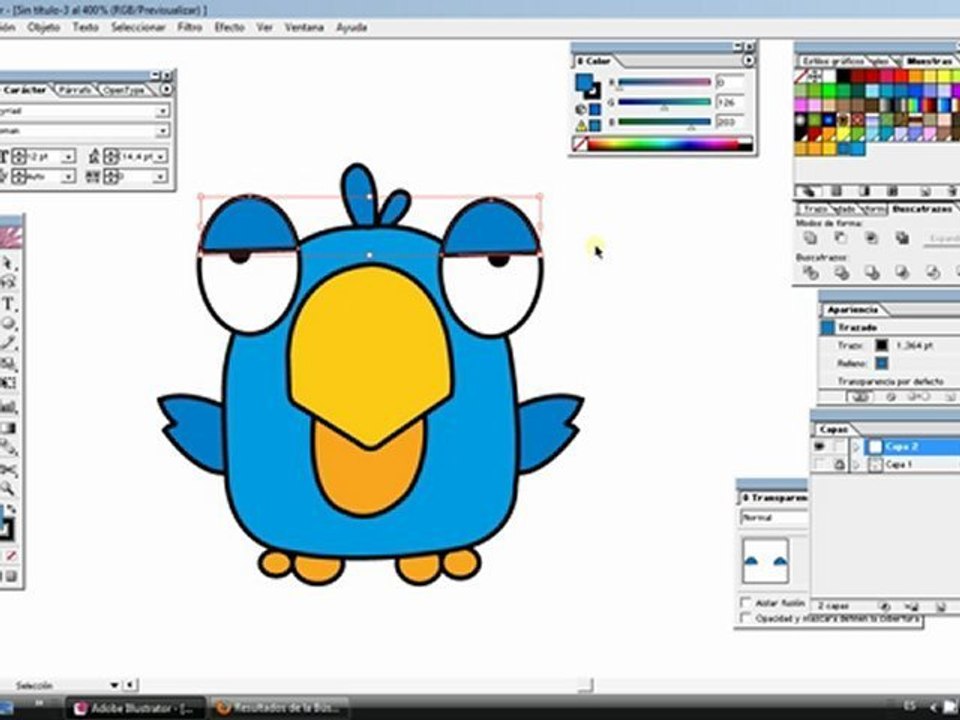Click the Outline pathfinder icon
Screen dimensions: 960x720
[x=932, y=272]
